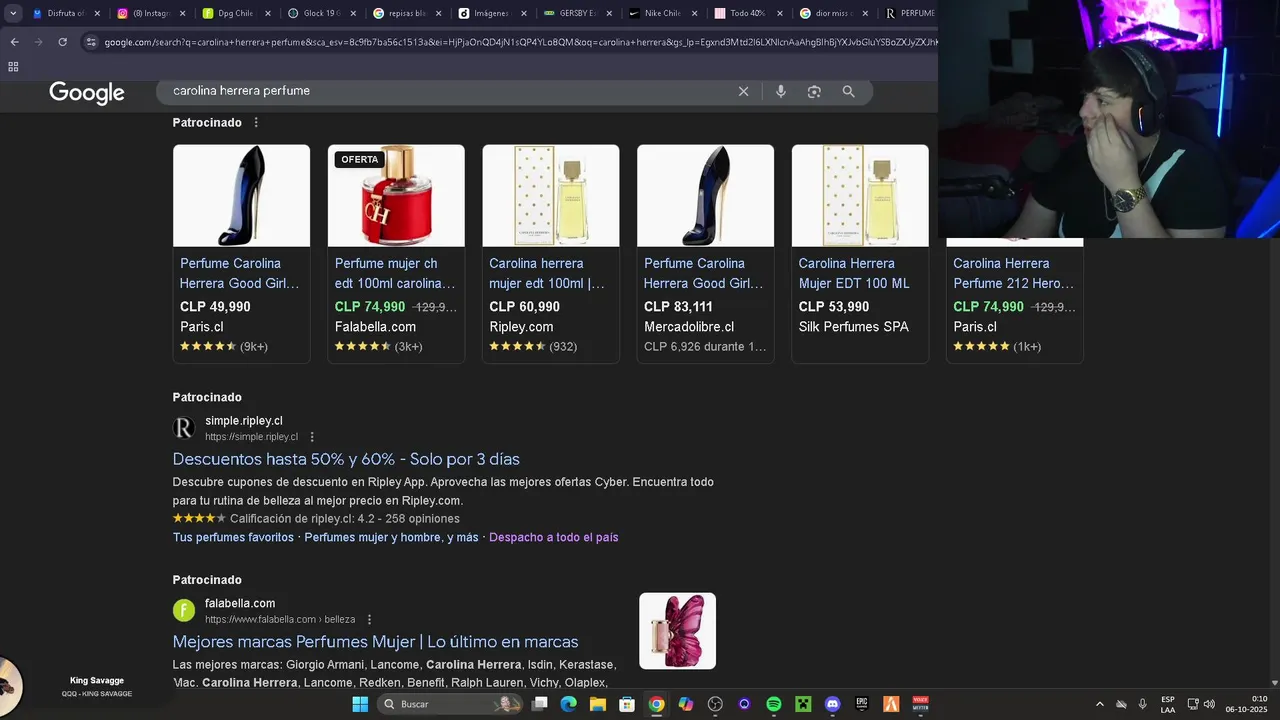The height and width of the screenshot is (720, 1280).
Task: Click the taskbar Buscar search box
Action: (x=450, y=704)
